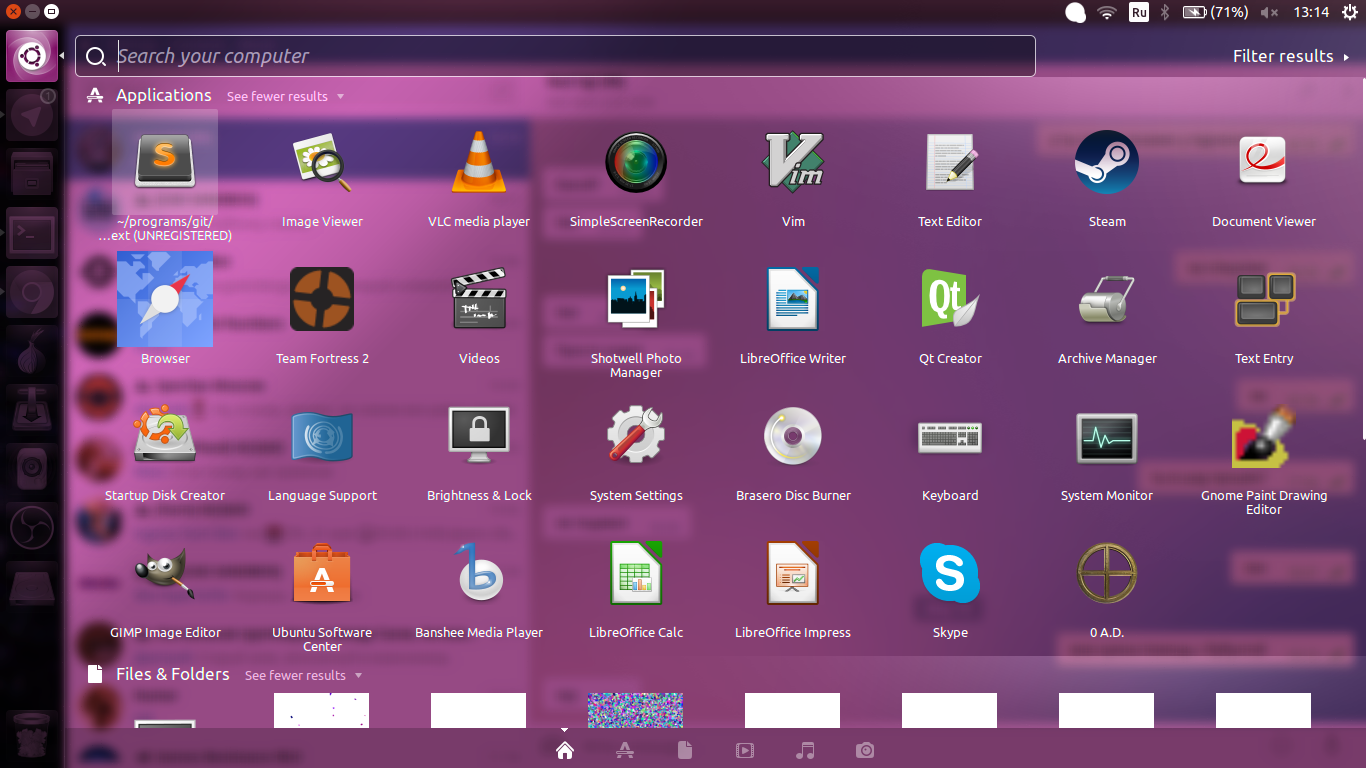Open LibreOffice Calc
The height and width of the screenshot is (768, 1366).
pyautogui.click(x=636, y=572)
